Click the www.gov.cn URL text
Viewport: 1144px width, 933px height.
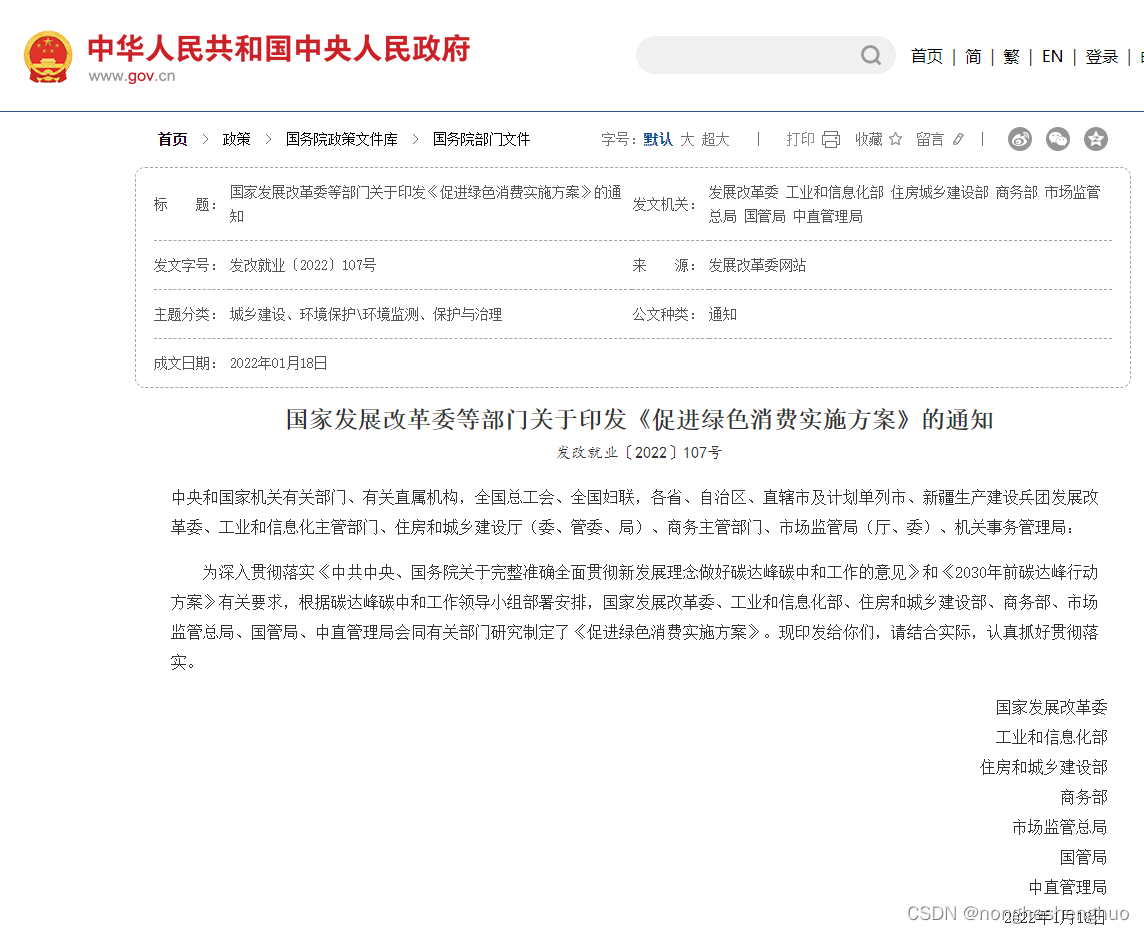132,76
